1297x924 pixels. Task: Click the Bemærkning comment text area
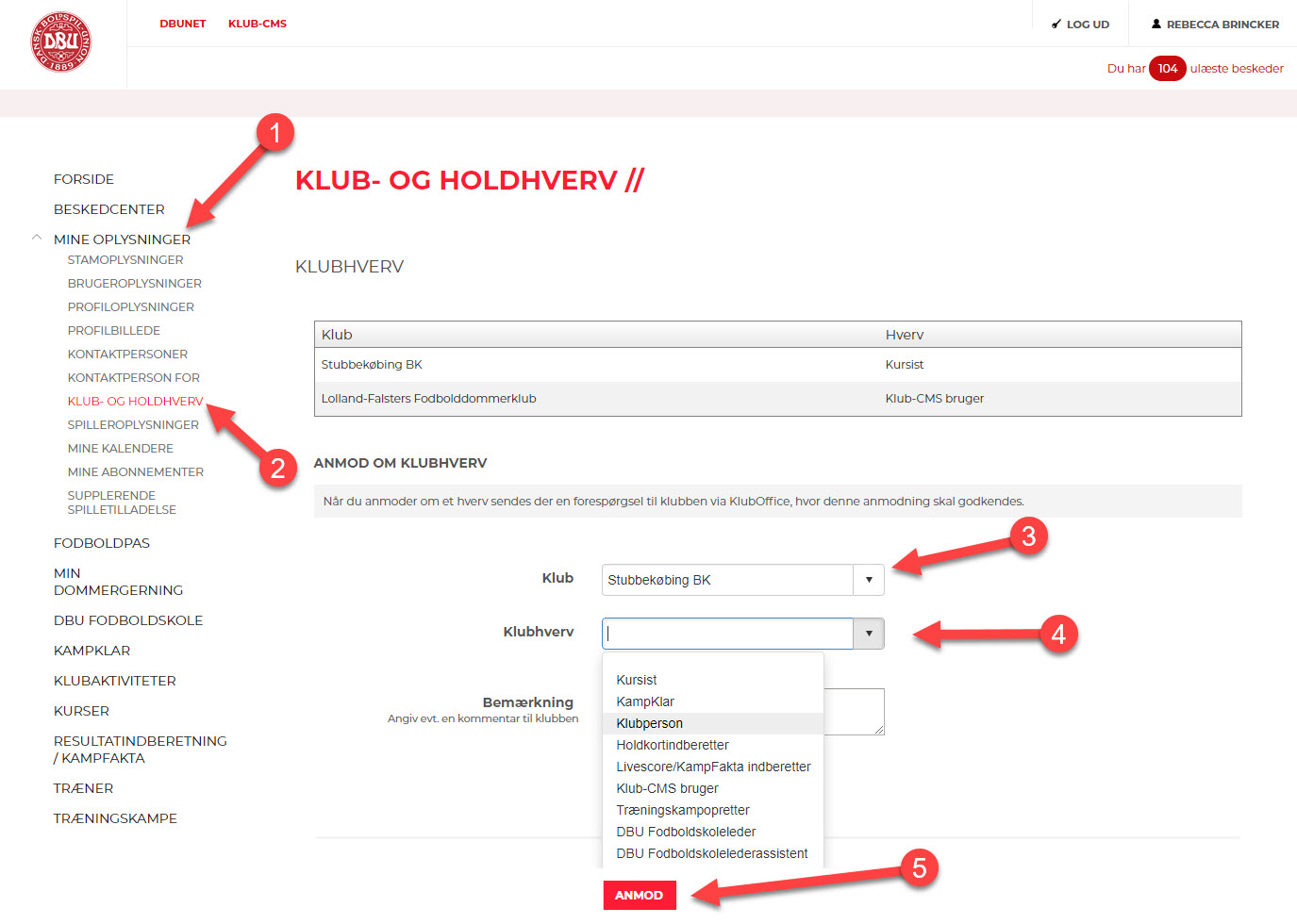coord(854,712)
